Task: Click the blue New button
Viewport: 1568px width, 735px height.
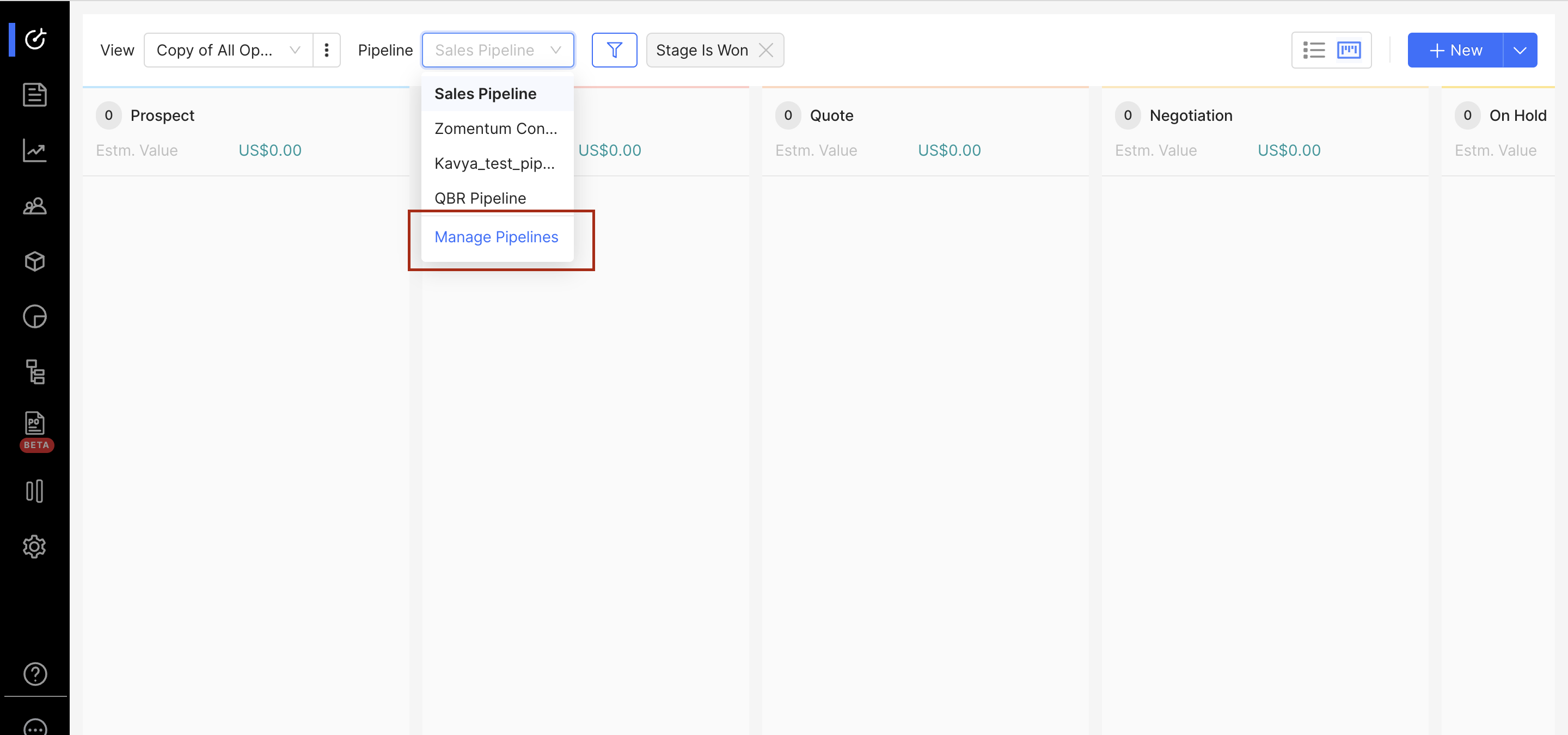Action: point(1455,50)
